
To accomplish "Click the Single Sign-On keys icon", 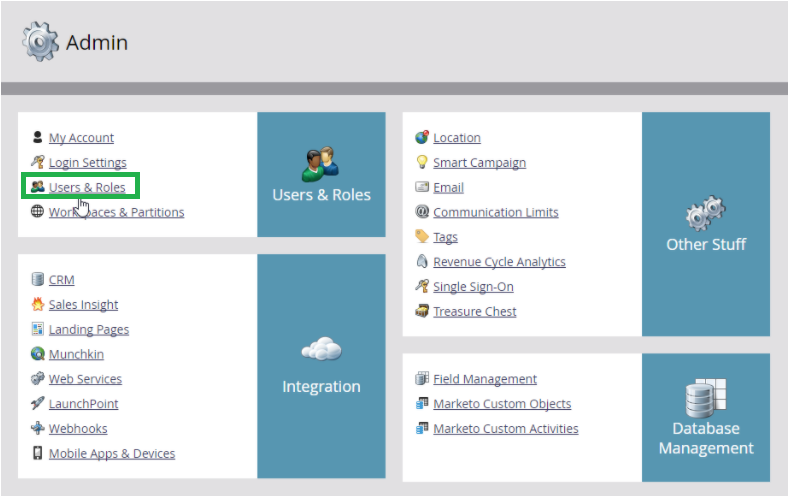I will coord(422,285).
